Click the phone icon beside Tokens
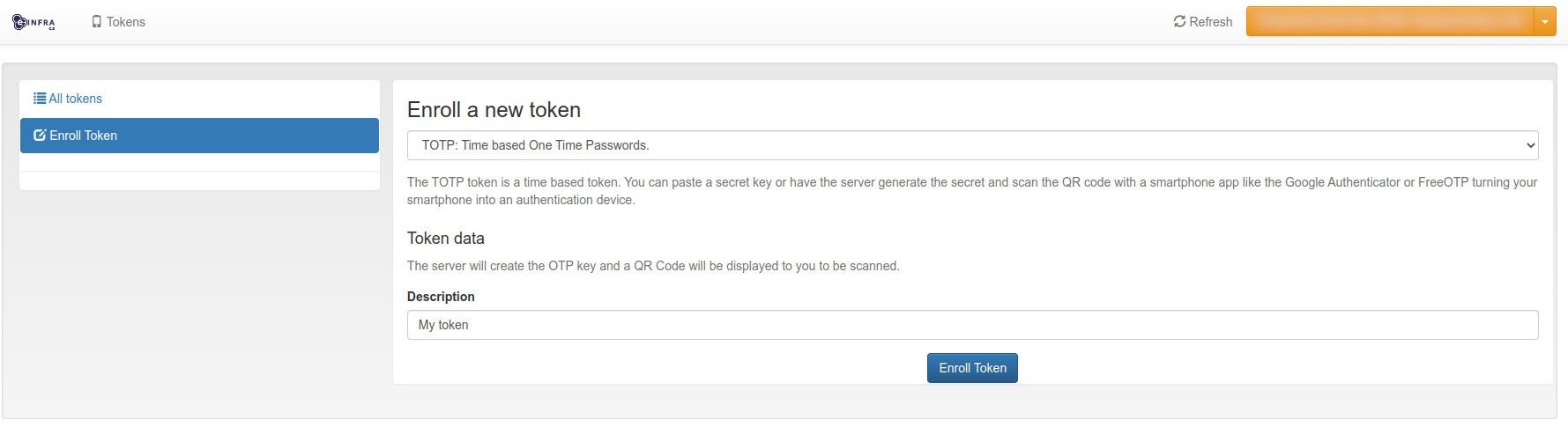The width and height of the screenshot is (1568, 427). point(97,22)
